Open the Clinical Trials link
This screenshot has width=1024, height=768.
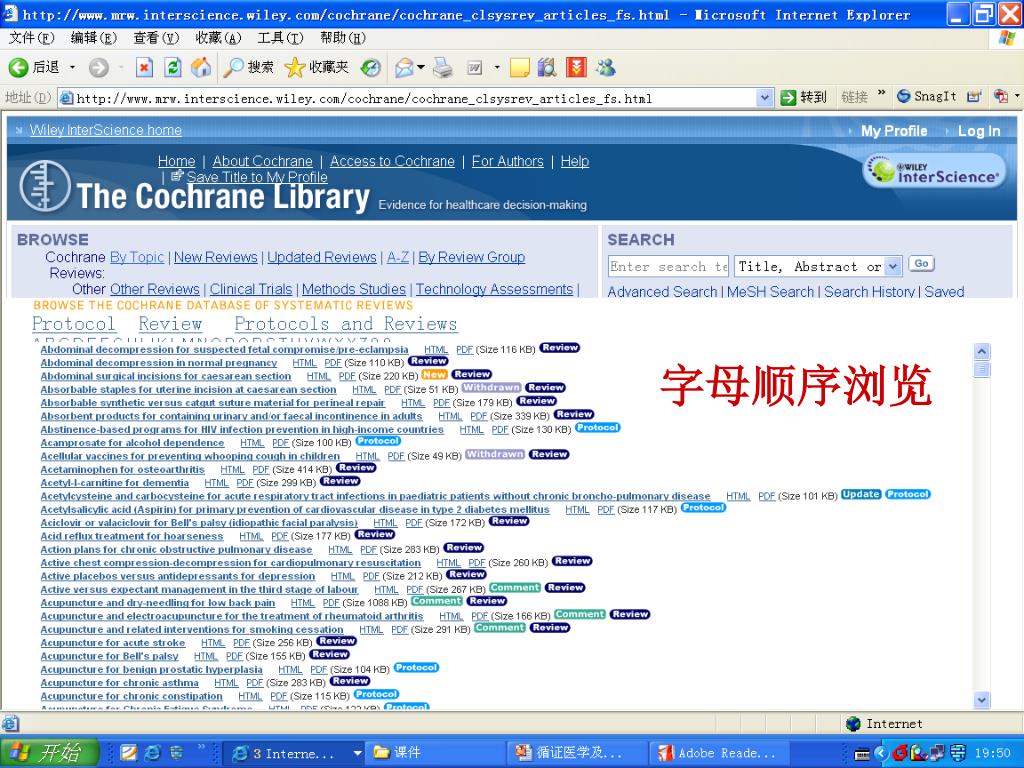click(251, 289)
